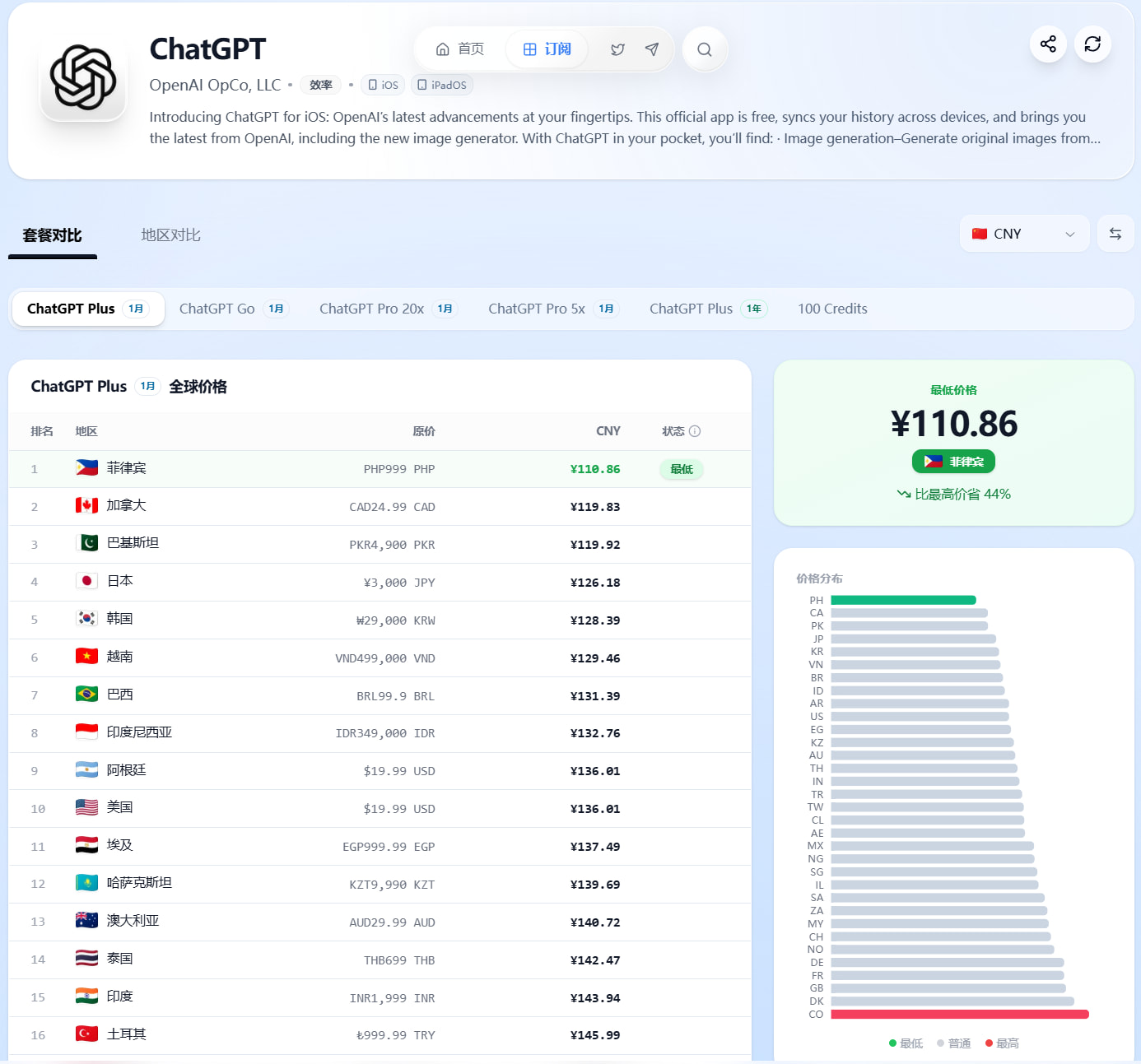Click the Canada flag icon in table
1141x1064 pixels.
coord(86,505)
